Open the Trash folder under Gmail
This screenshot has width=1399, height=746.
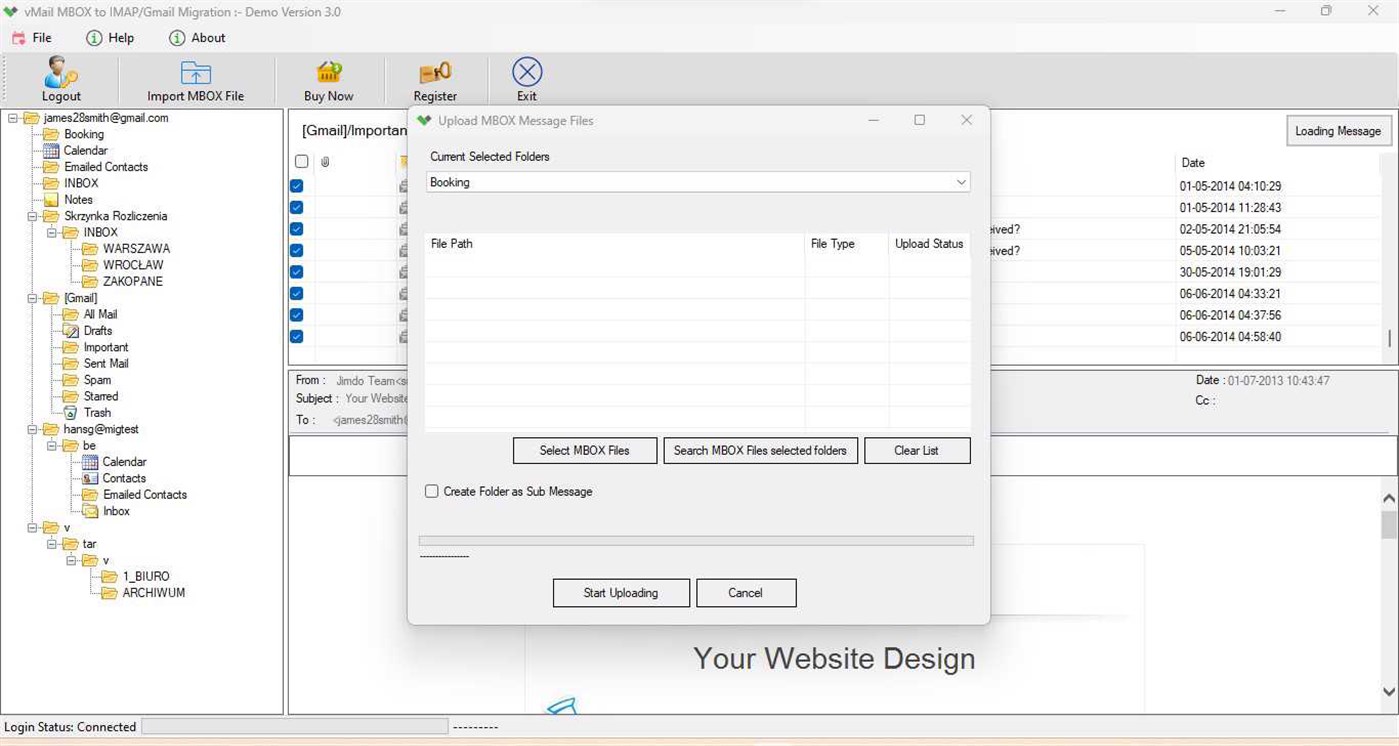[68, 412]
